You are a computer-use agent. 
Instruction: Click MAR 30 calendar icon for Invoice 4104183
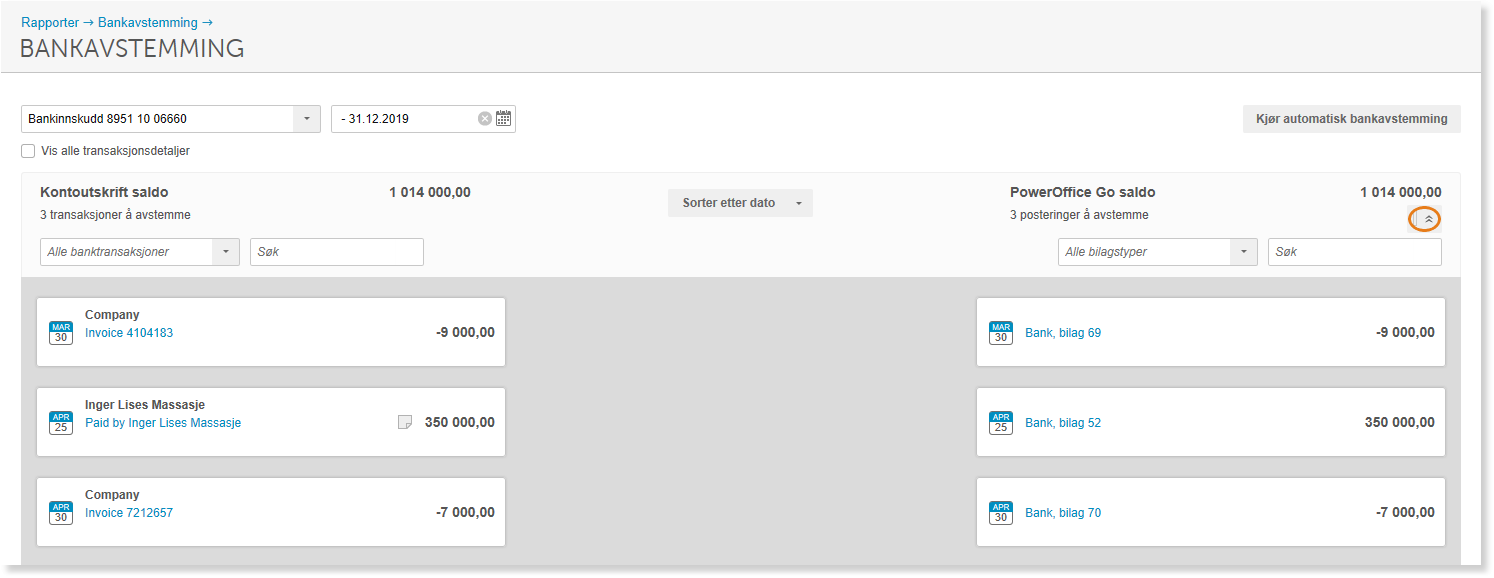61,333
